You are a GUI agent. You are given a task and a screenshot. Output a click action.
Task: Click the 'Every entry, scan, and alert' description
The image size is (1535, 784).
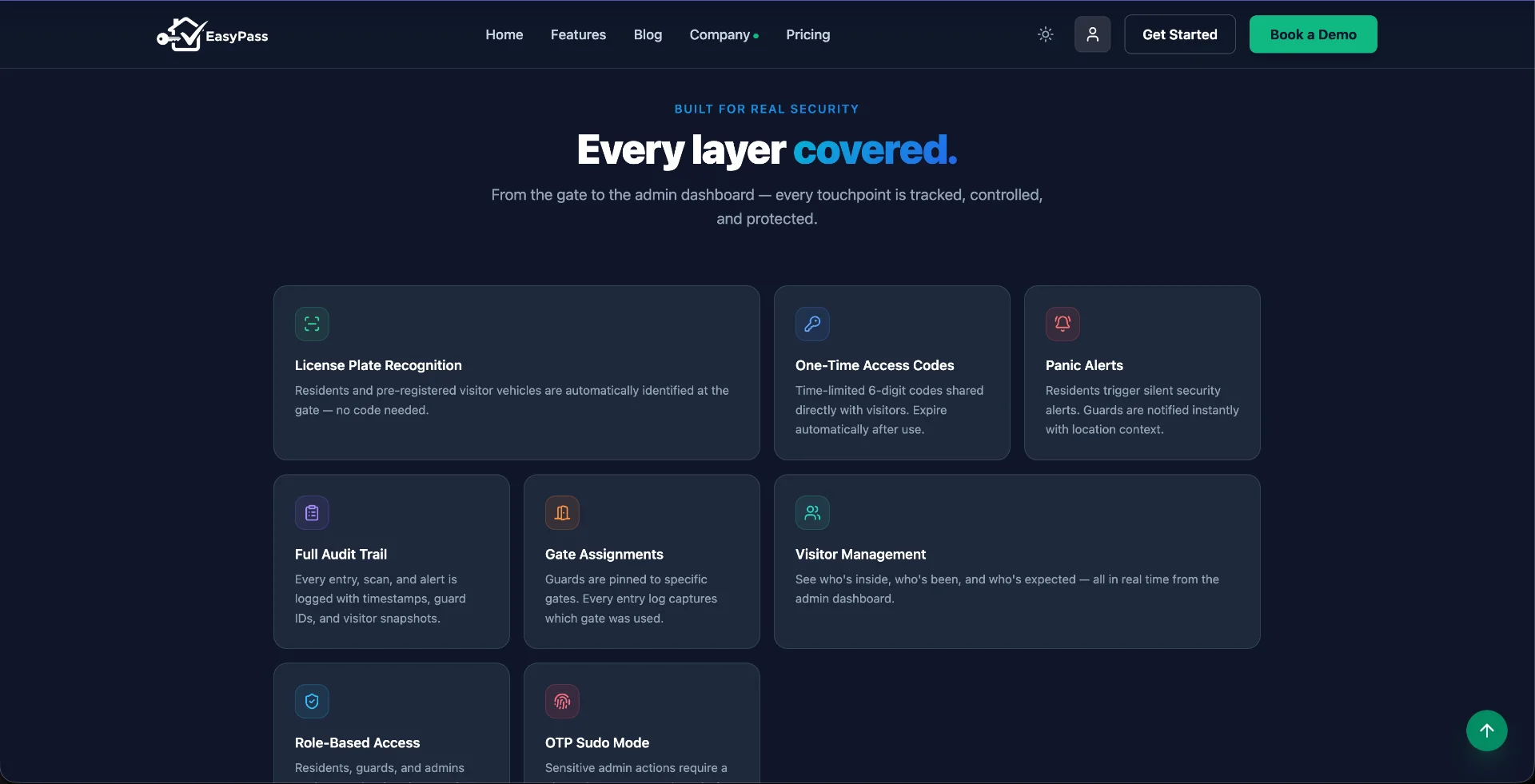[380, 599]
